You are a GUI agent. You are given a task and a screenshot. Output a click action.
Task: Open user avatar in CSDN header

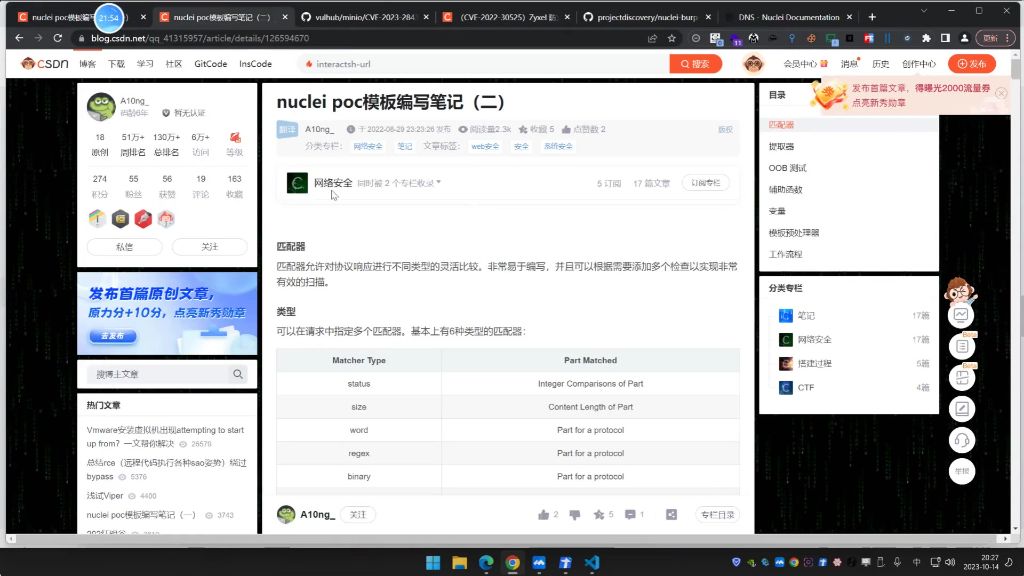753,63
